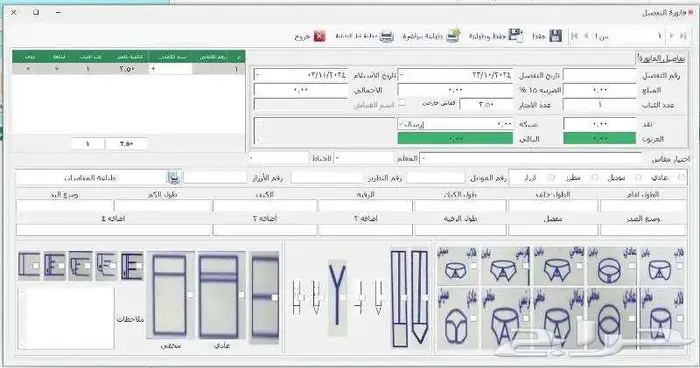Open print preview (معاينة قبل الطباعة)

pos(387,36)
